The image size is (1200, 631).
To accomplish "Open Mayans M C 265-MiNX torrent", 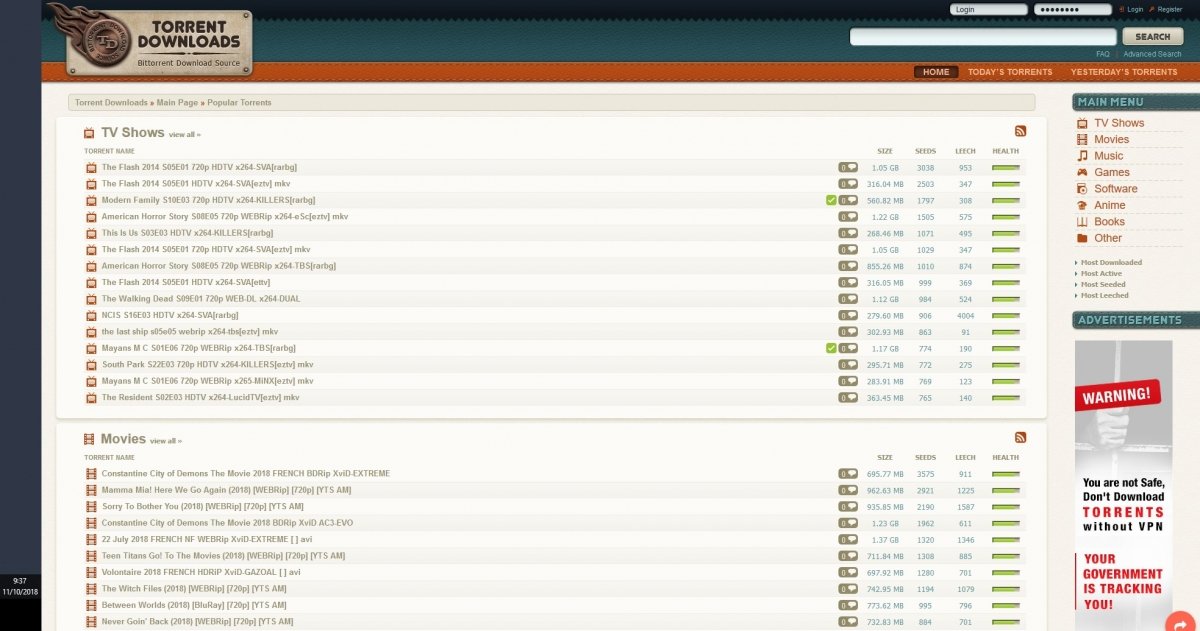I will 207,381.
